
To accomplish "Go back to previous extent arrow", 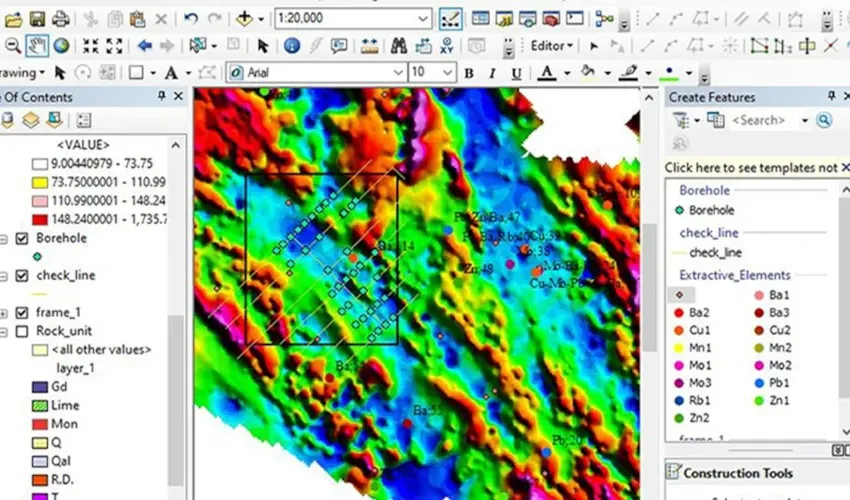I will (144, 45).
